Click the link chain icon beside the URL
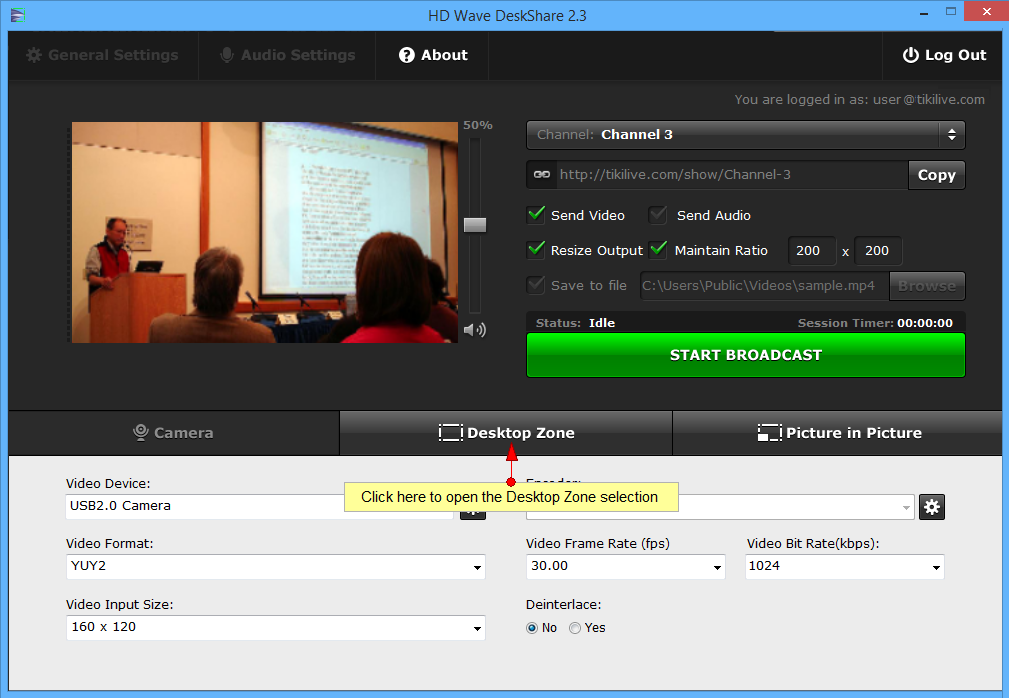Image resolution: width=1009 pixels, height=698 pixels. coord(542,174)
